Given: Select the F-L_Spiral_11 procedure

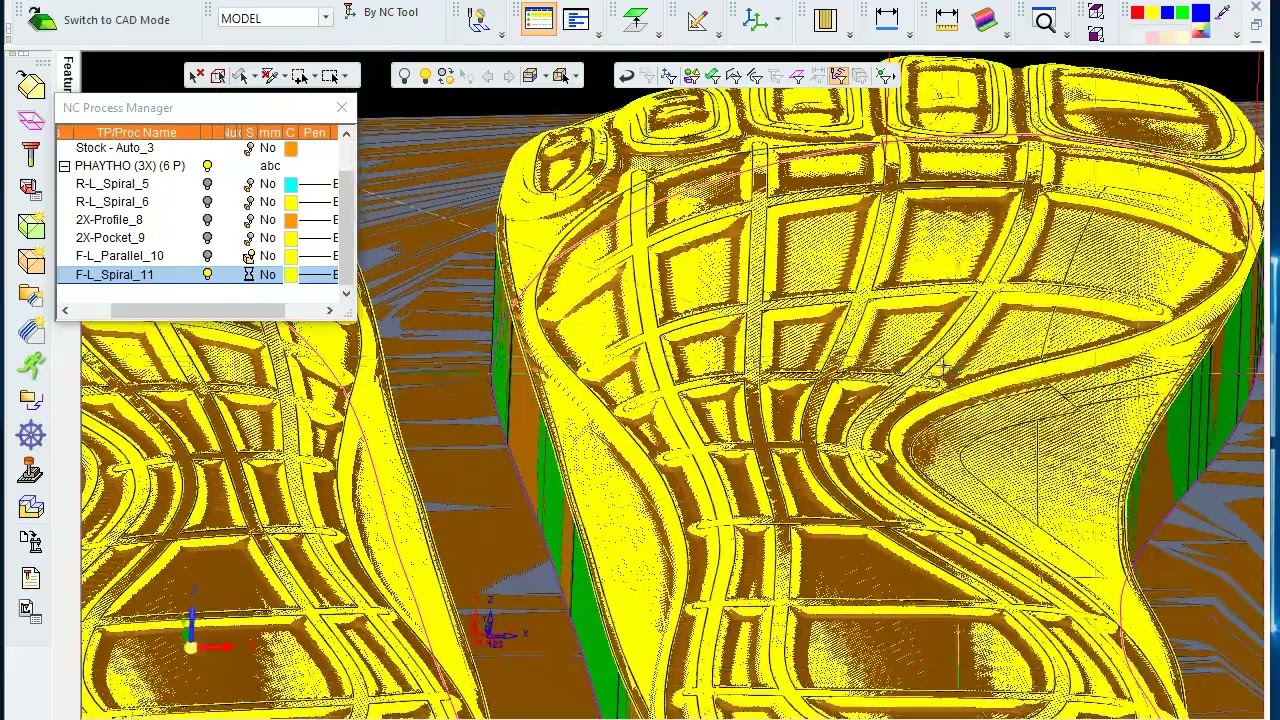Looking at the screenshot, I should [114, 275].
